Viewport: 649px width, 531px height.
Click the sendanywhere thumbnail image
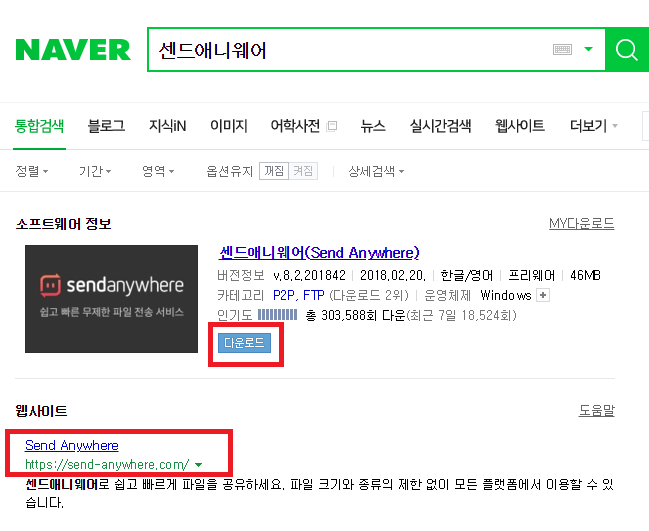(x=111, y=299)
